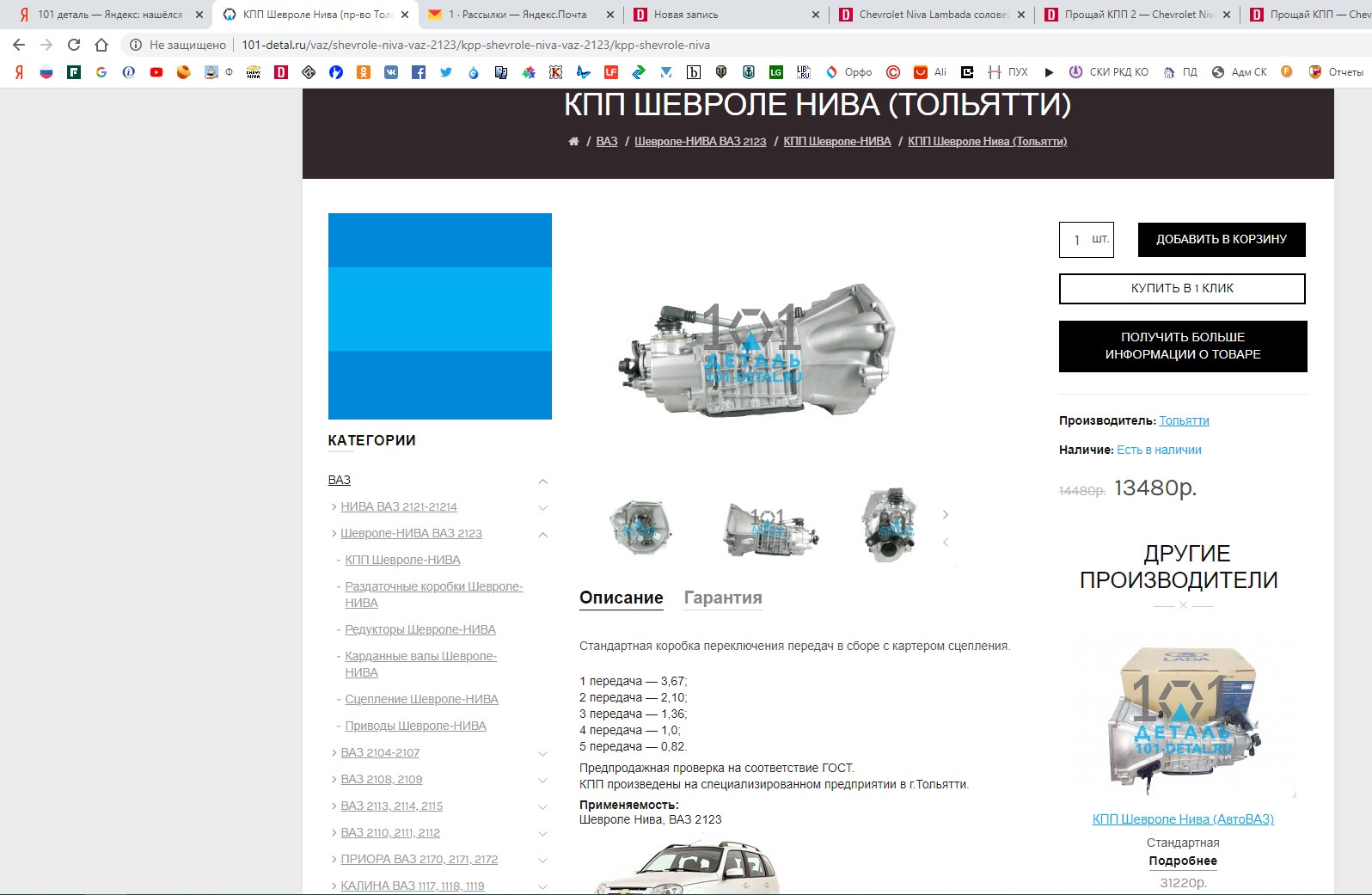Expand the ПРИОРА ВАЗ 2170 category
Screen dimensions: 1372x895
[542, 861]
